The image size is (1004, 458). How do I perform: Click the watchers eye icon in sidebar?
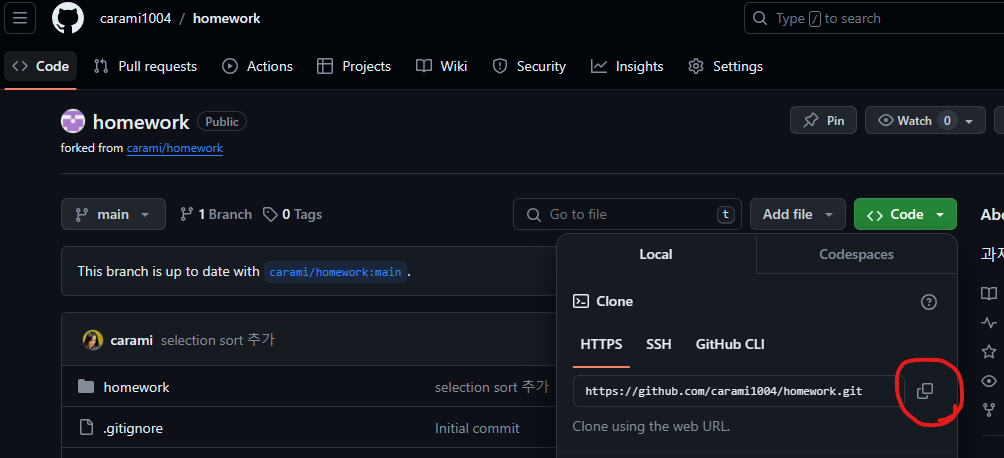point(989,381)
